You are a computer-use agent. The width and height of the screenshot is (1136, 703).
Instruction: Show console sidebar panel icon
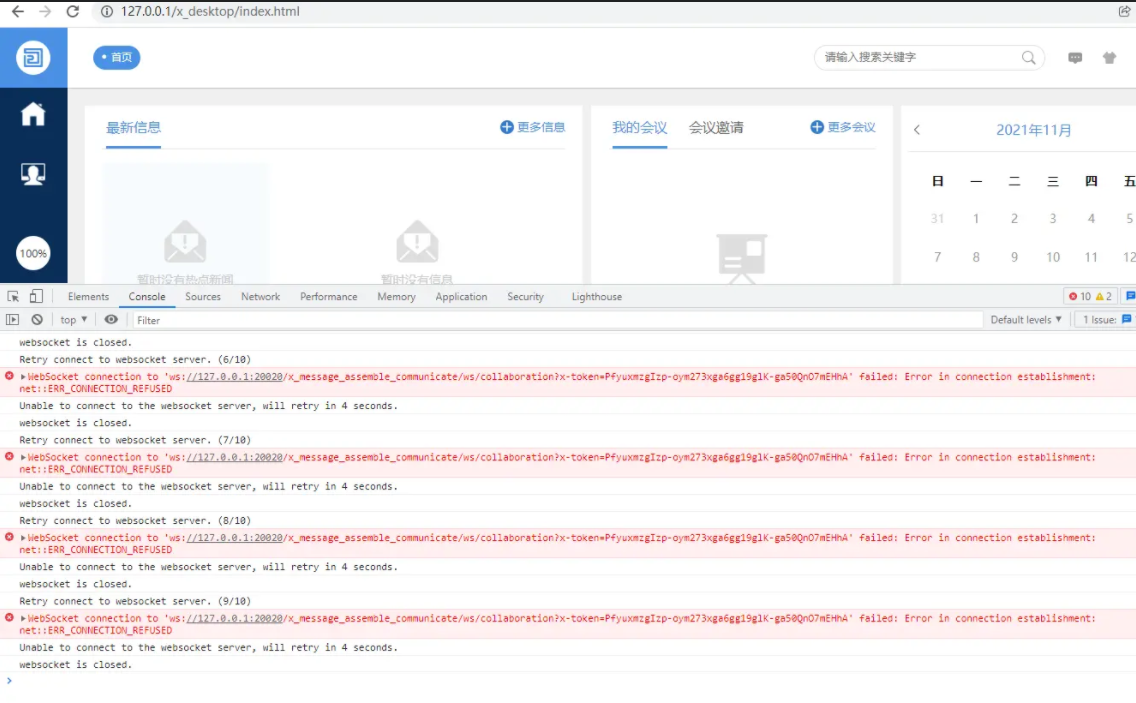click(12, 320)
